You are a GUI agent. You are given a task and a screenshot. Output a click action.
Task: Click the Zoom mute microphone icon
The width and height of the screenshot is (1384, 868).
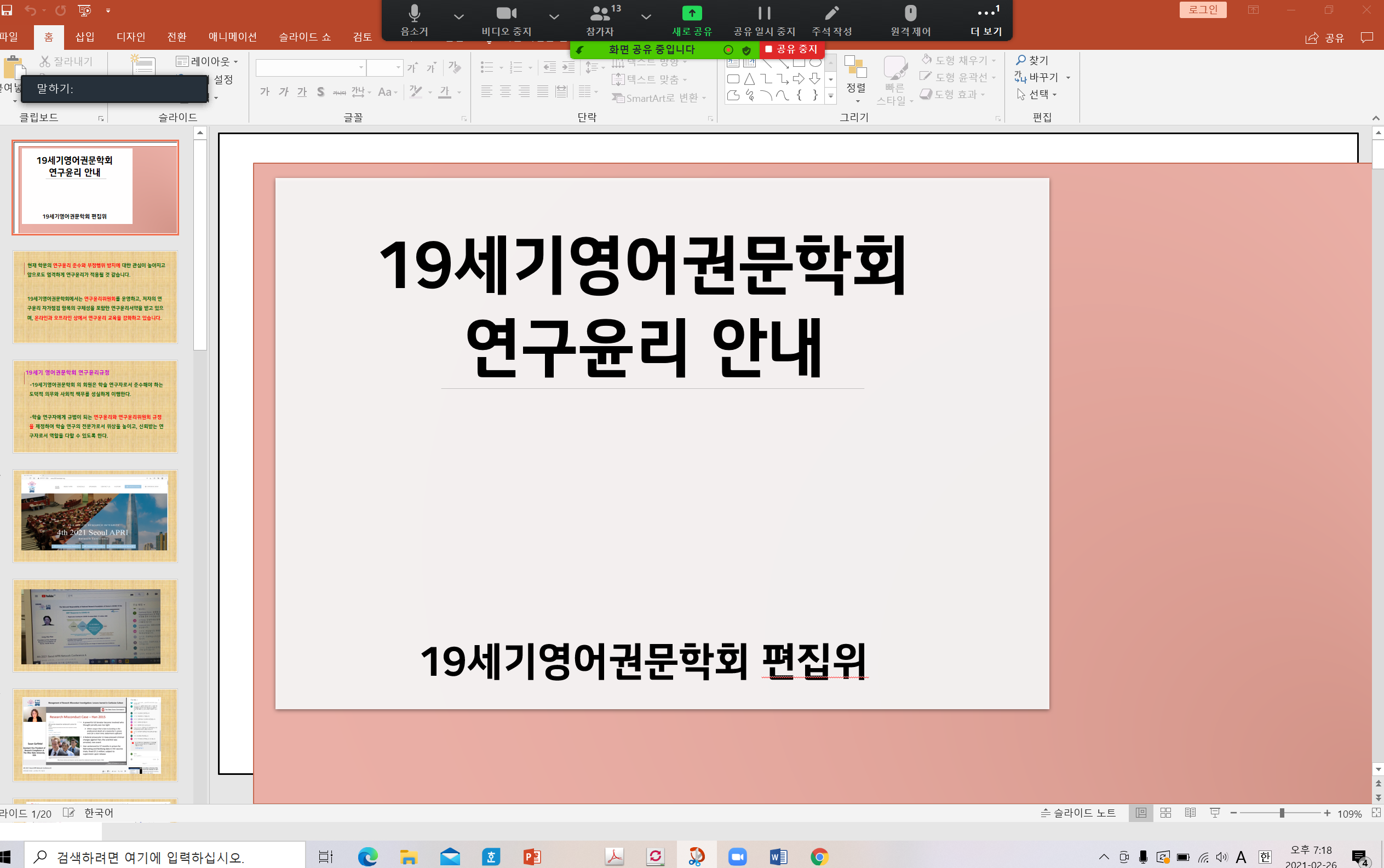[414, 14]
